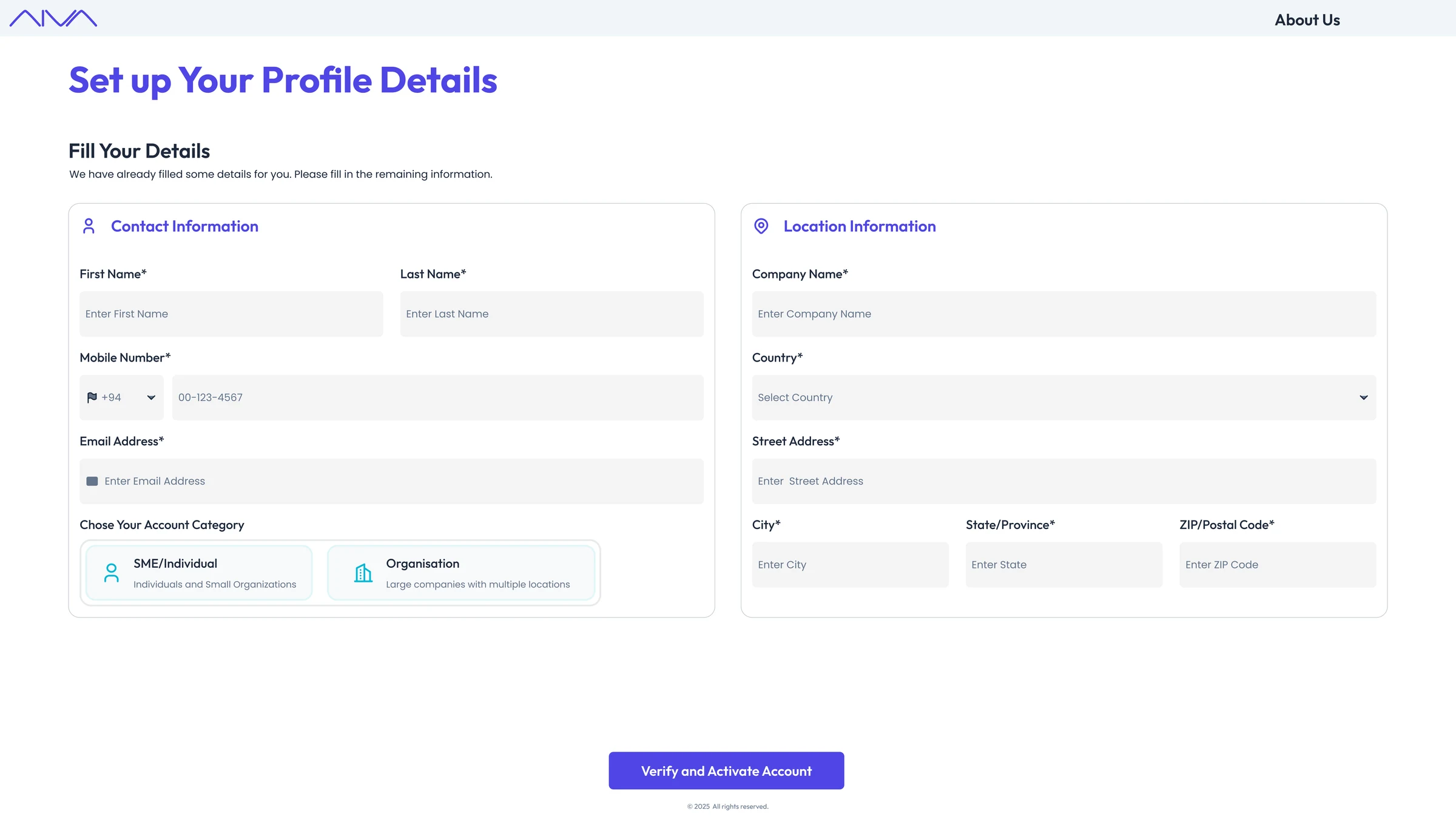Click into the mobile number field
The image size is (1456, 819).
click(x=437, y=397)
